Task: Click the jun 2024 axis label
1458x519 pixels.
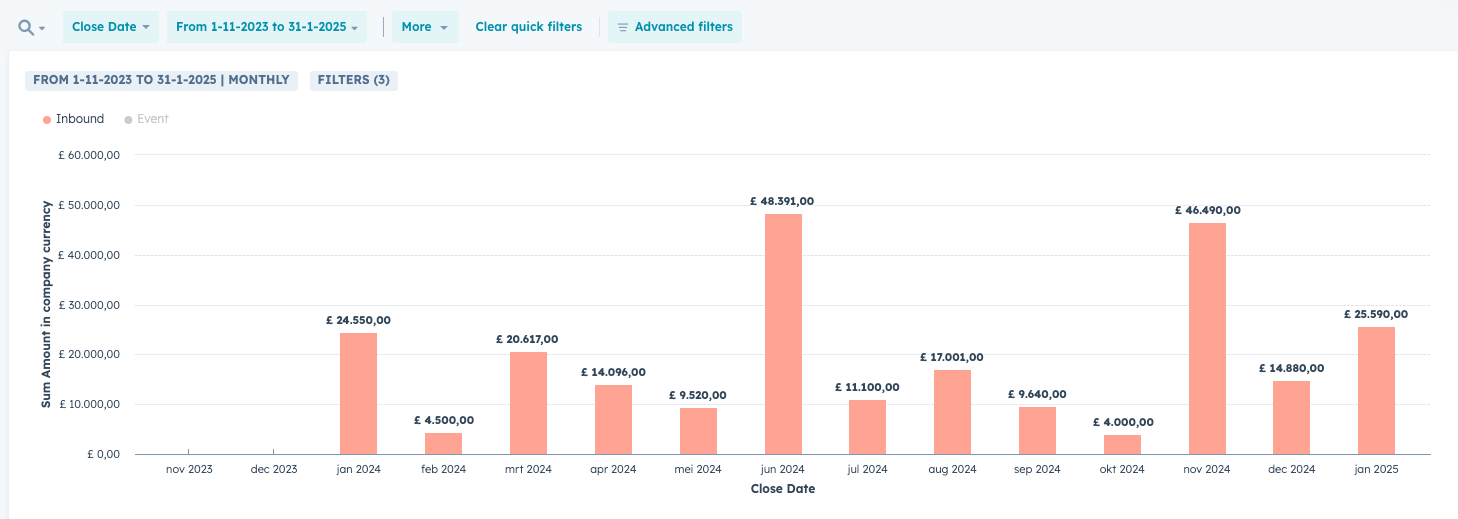Action: 783,469
